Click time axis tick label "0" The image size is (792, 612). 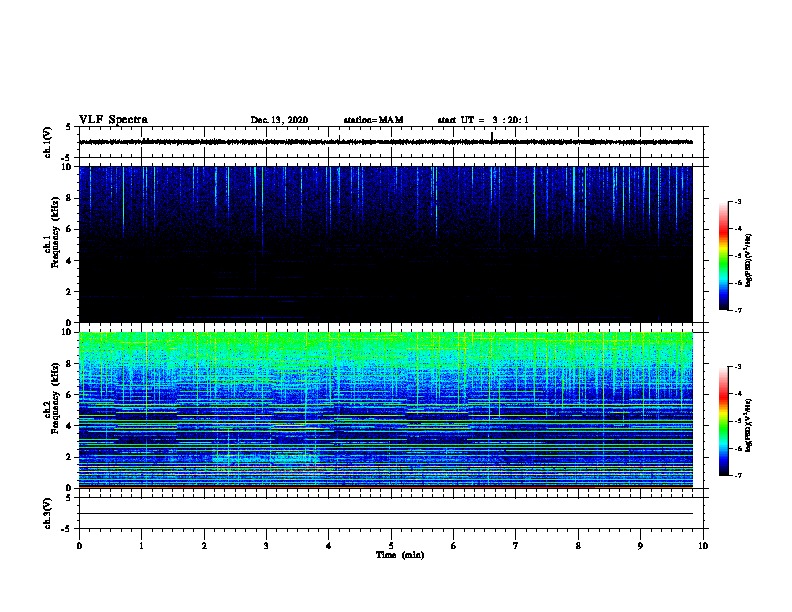coord(79,546)
